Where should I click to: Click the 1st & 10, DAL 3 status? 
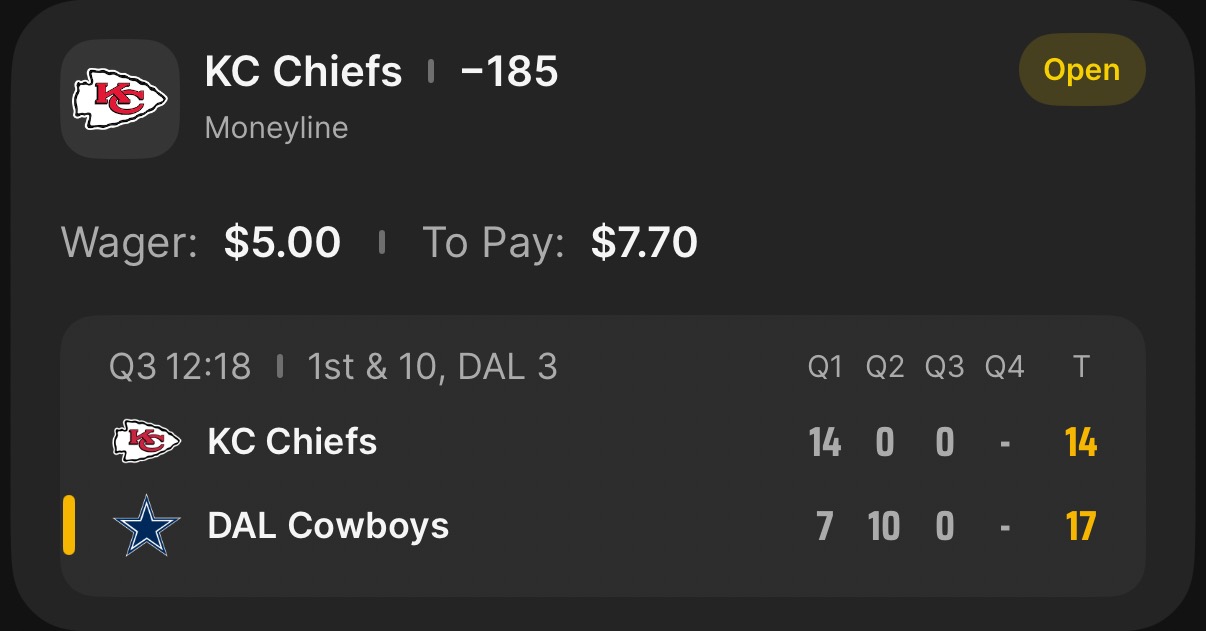[x=432, y=367]
